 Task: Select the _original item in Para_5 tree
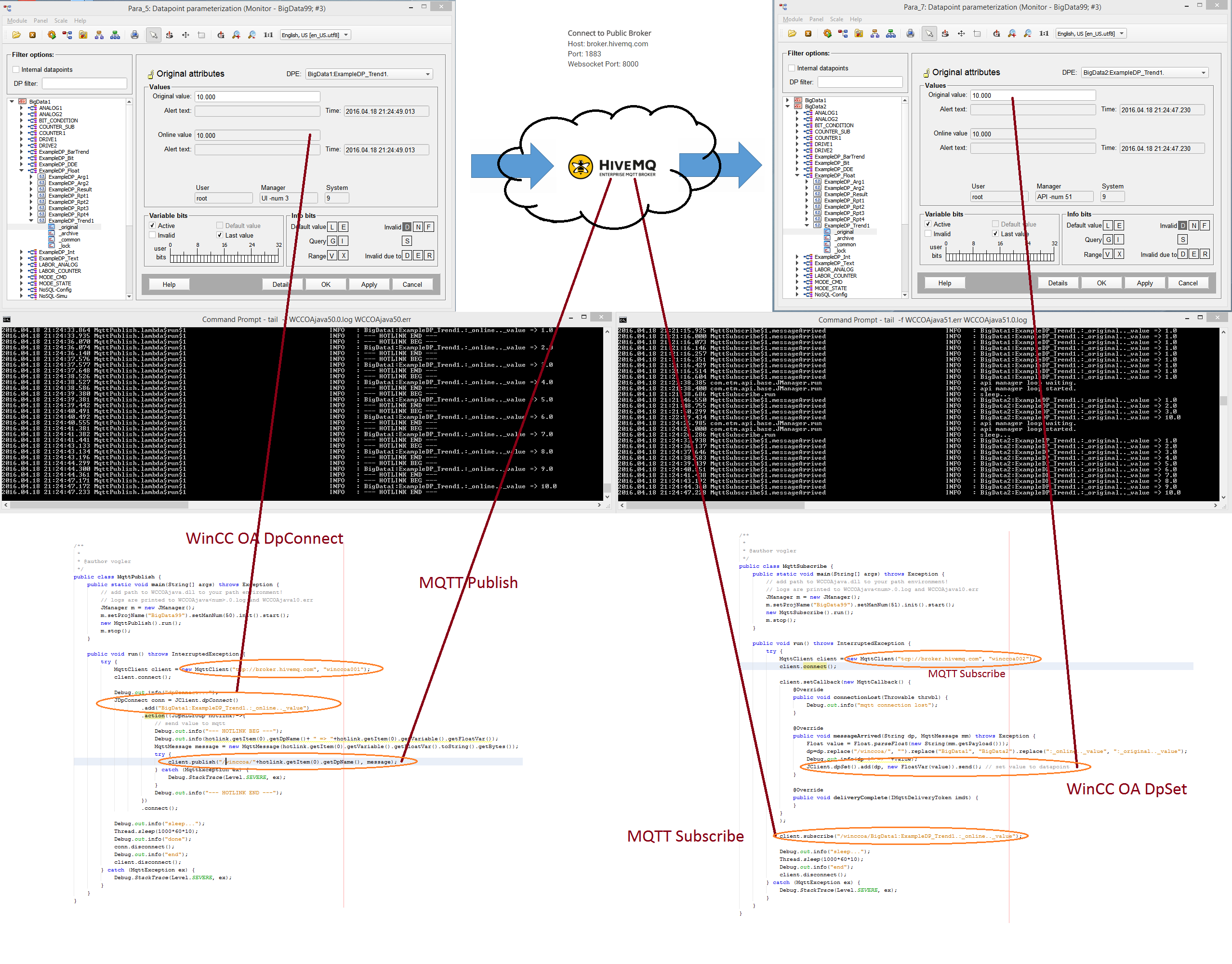click(69, 228)
